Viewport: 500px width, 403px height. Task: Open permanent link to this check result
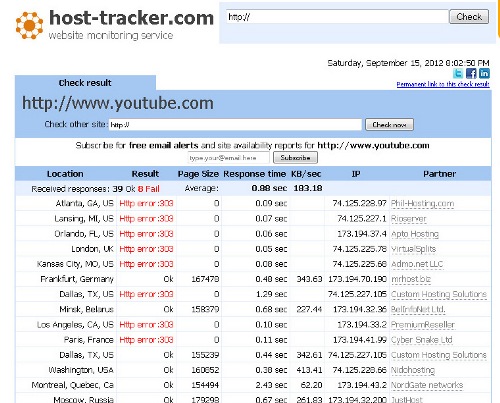443,84
